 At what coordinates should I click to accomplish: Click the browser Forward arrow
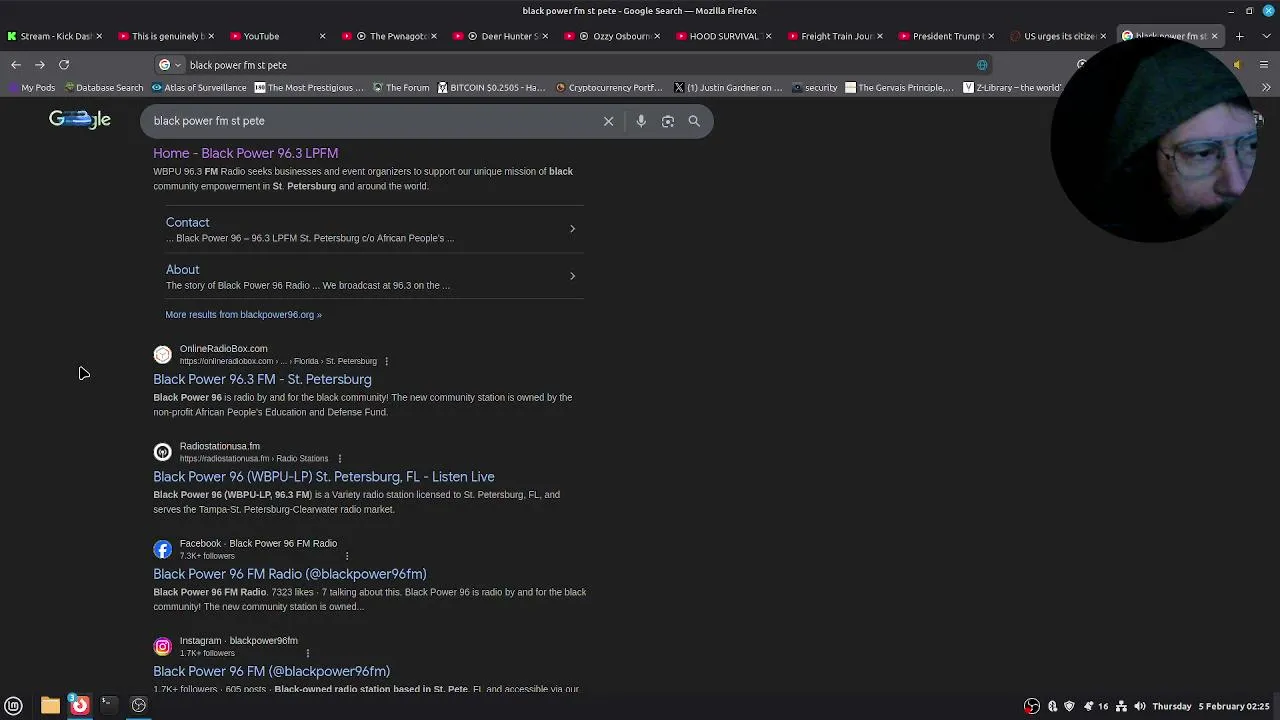pyautogui.click(x=40, y=65)
